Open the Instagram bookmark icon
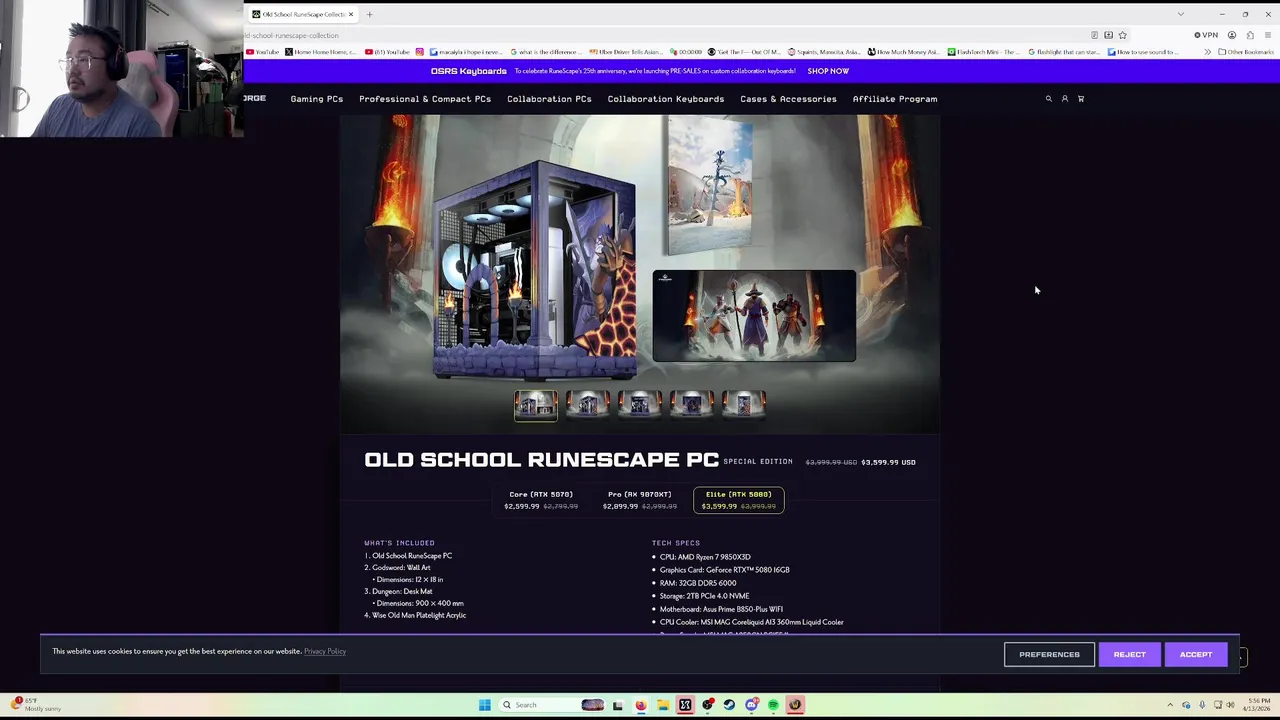 [420, 52]
